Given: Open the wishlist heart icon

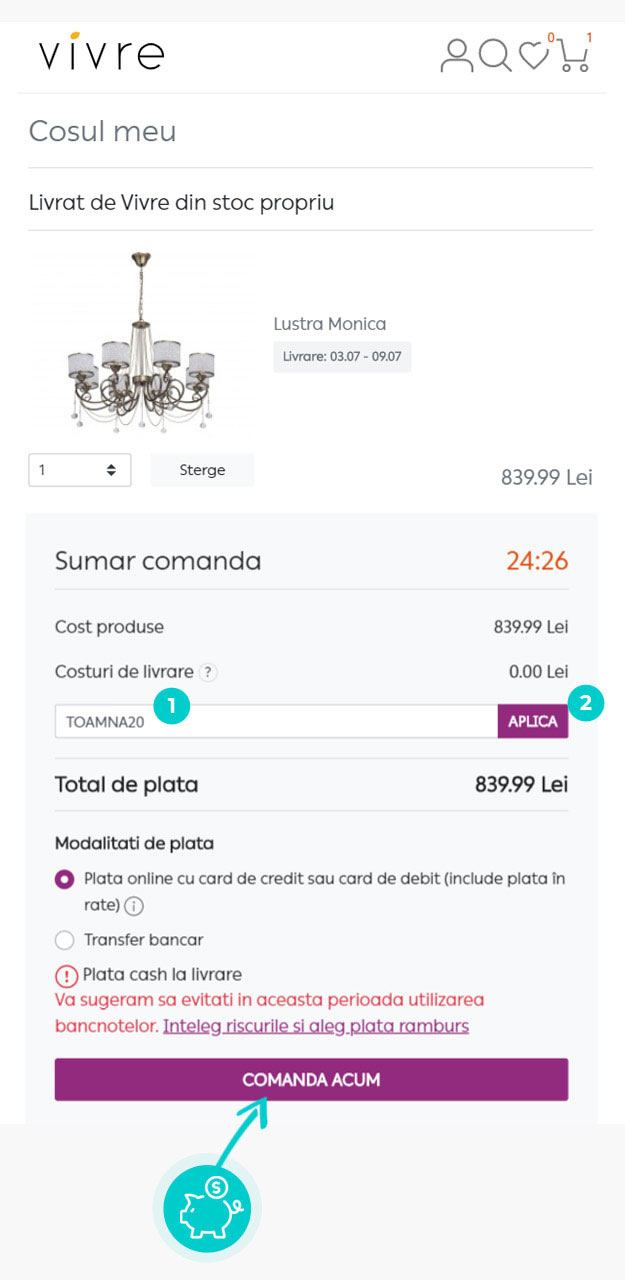Looking at the screenshot, I should pyautogui.click(x=534, y=56).
